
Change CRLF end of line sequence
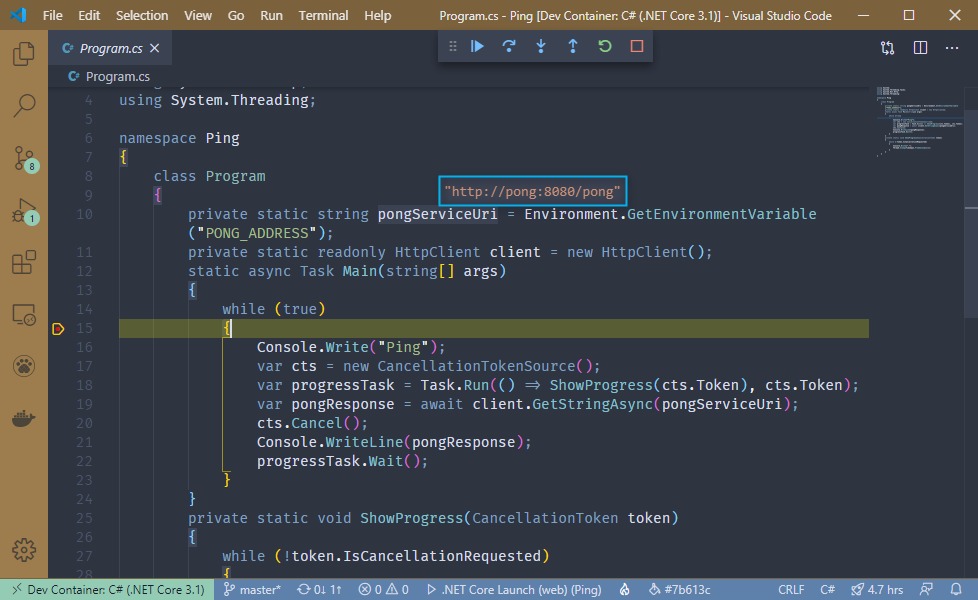pos(791,589)
